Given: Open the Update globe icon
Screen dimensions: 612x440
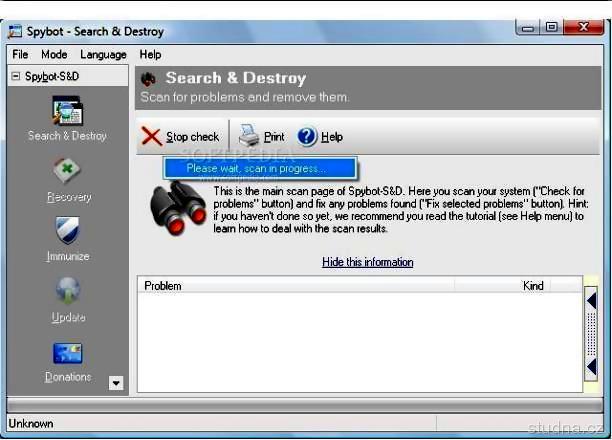Looking at the screenshot, I should point(68,290).
